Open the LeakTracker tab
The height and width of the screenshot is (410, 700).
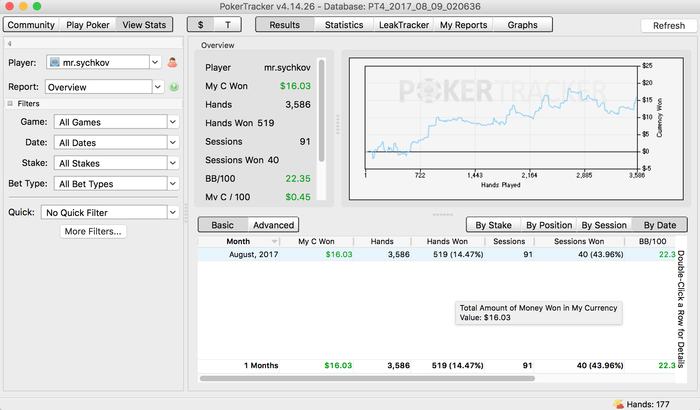click(x=404, y=25)
